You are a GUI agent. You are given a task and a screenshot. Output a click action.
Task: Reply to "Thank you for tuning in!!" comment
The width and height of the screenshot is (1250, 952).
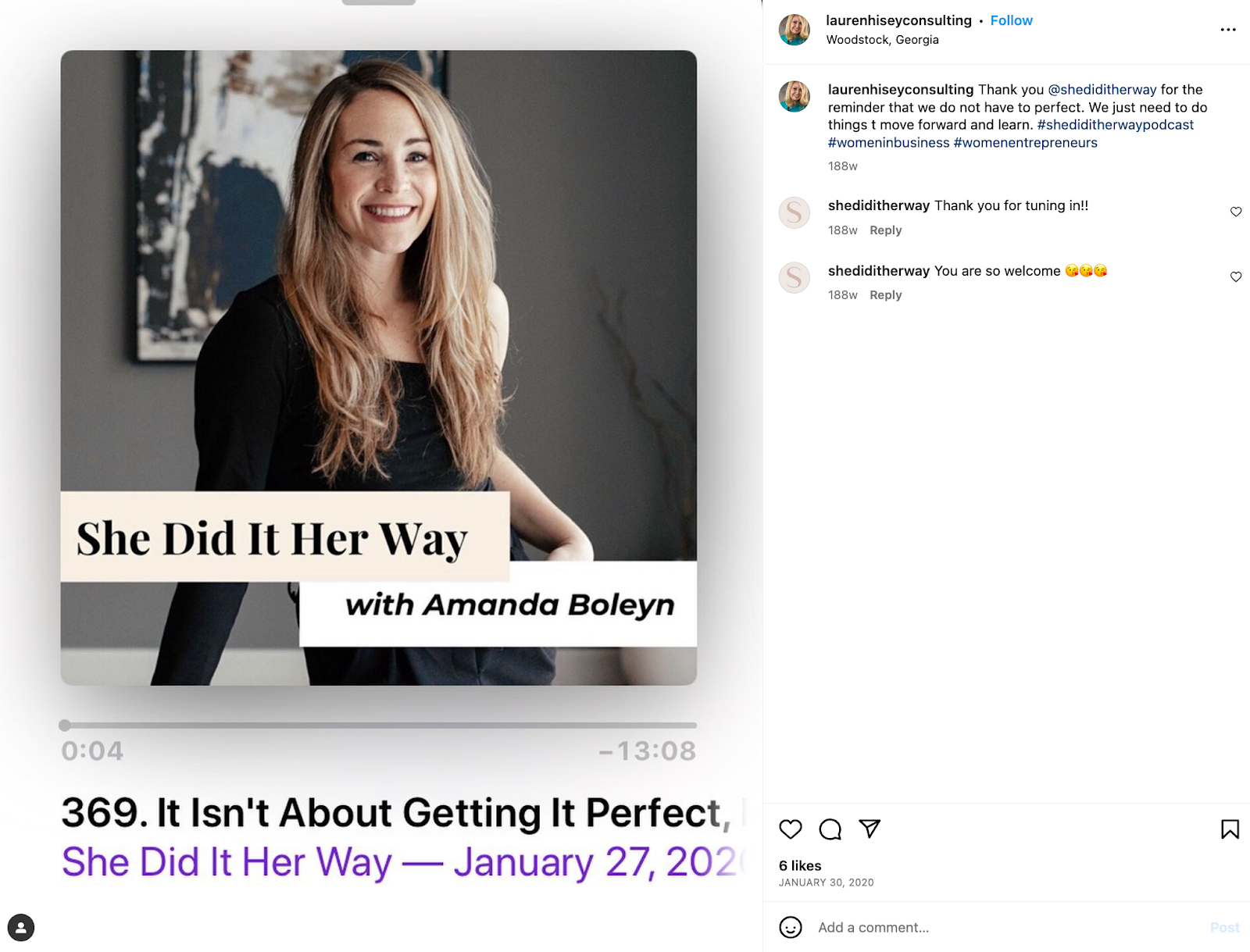pos(885,230)
